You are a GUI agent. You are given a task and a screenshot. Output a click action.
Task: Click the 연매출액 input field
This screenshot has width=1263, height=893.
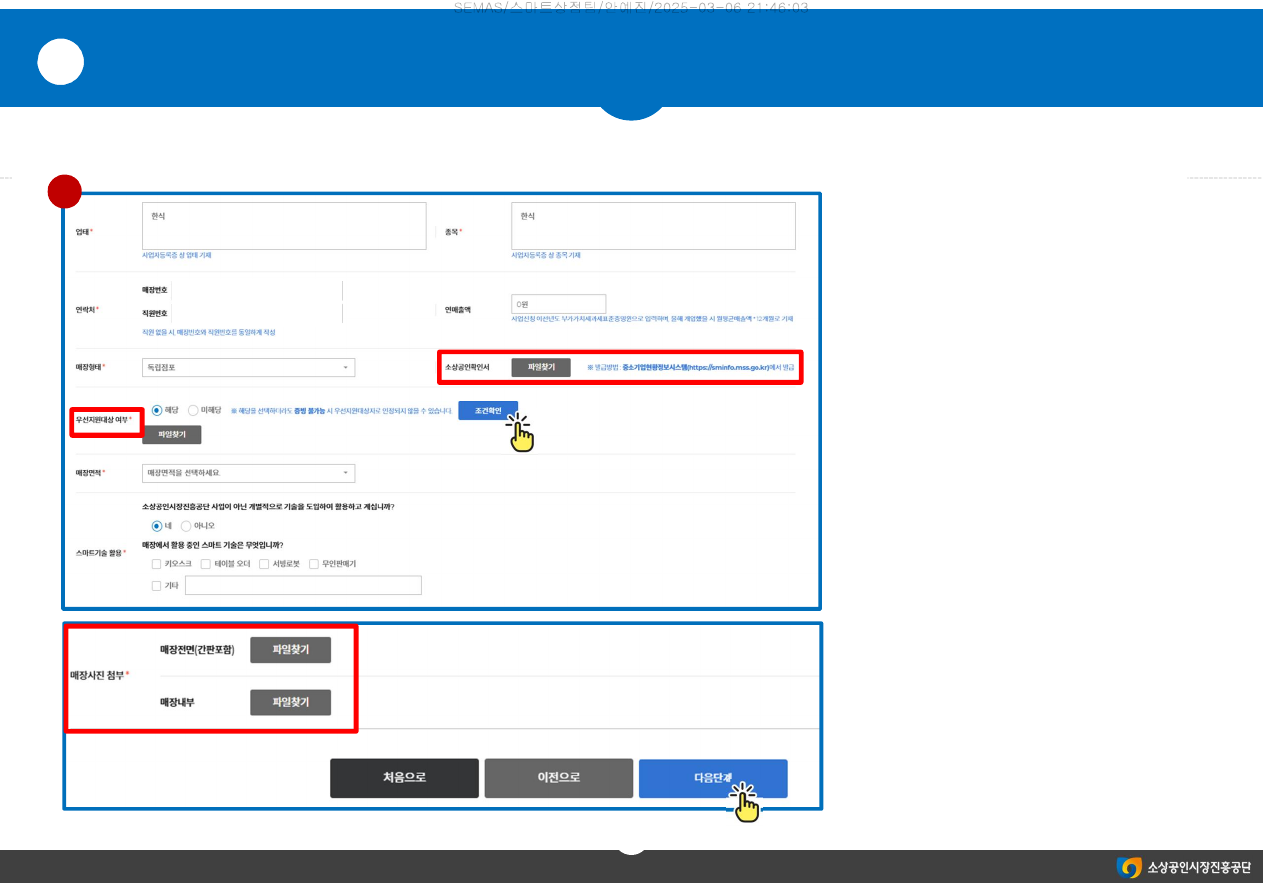pyautogui.click(x=558, y=304)
